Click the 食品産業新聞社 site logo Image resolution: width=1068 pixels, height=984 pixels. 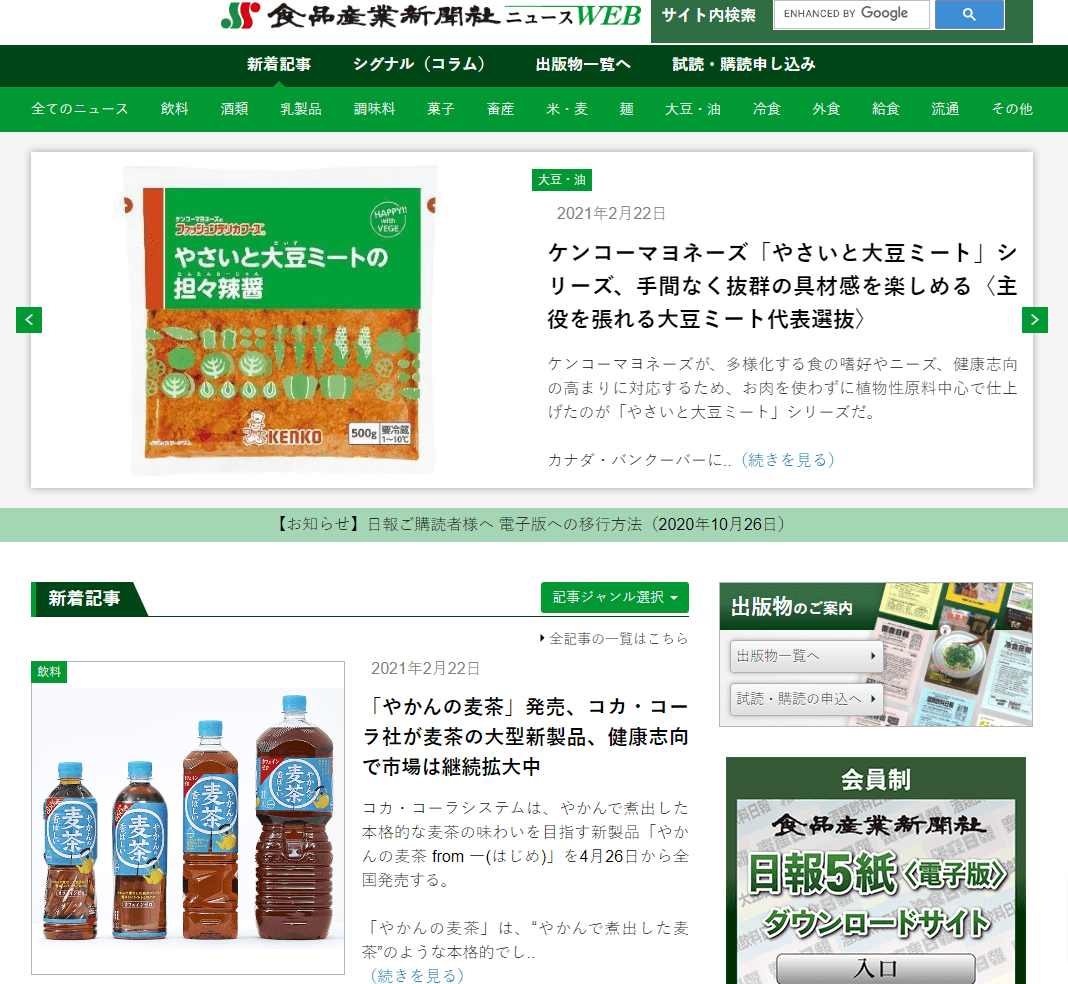pos(430,16)
